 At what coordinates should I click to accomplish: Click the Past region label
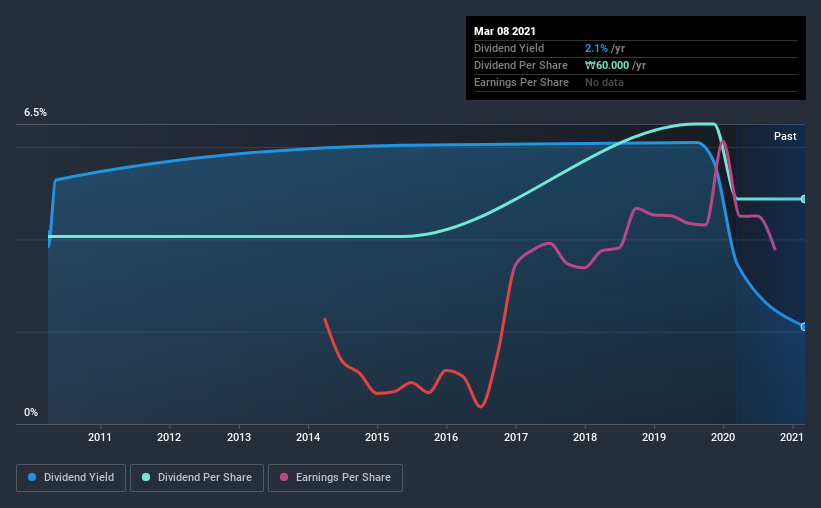(x=785, y=136)
